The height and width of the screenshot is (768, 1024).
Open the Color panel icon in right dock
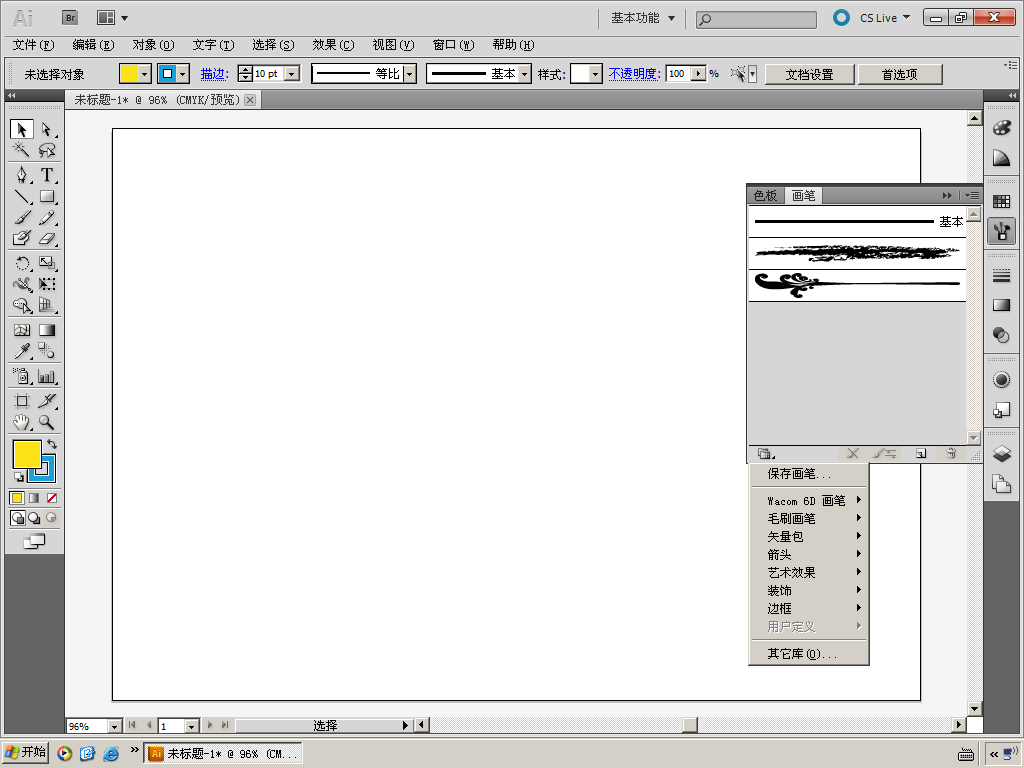[x=1001, y=127]
